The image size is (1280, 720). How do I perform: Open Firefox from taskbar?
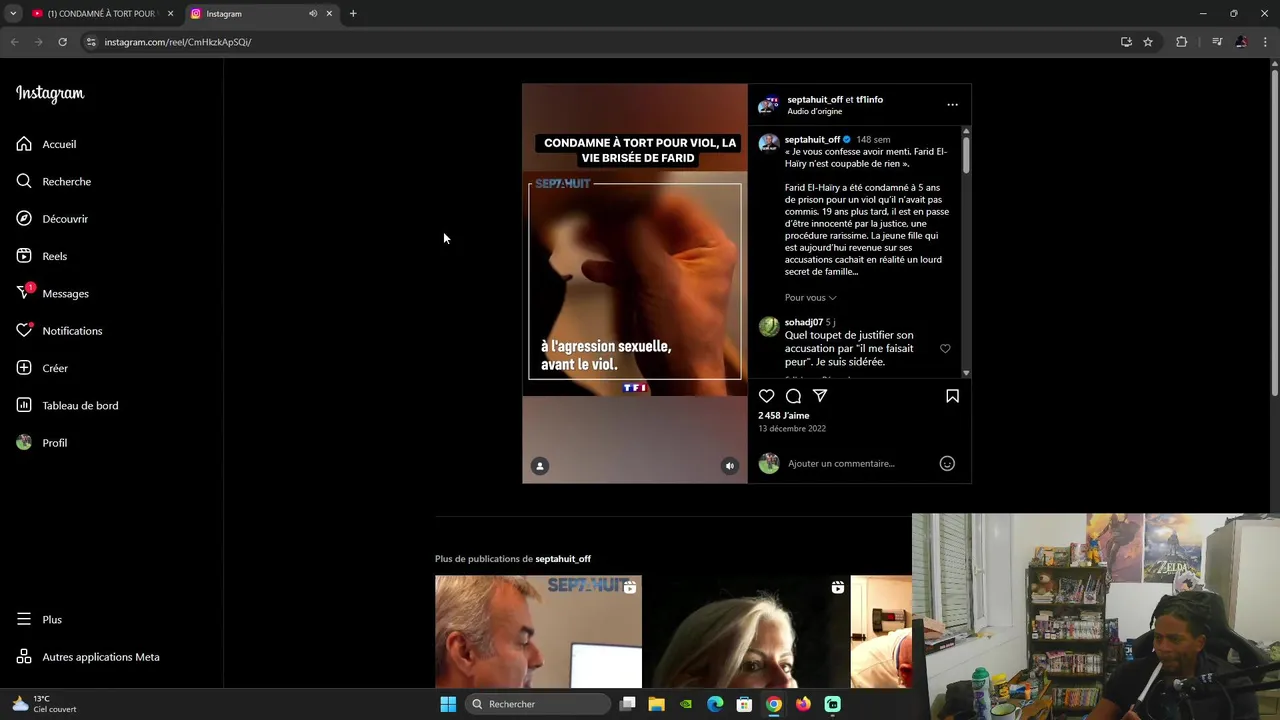point(803,704)
